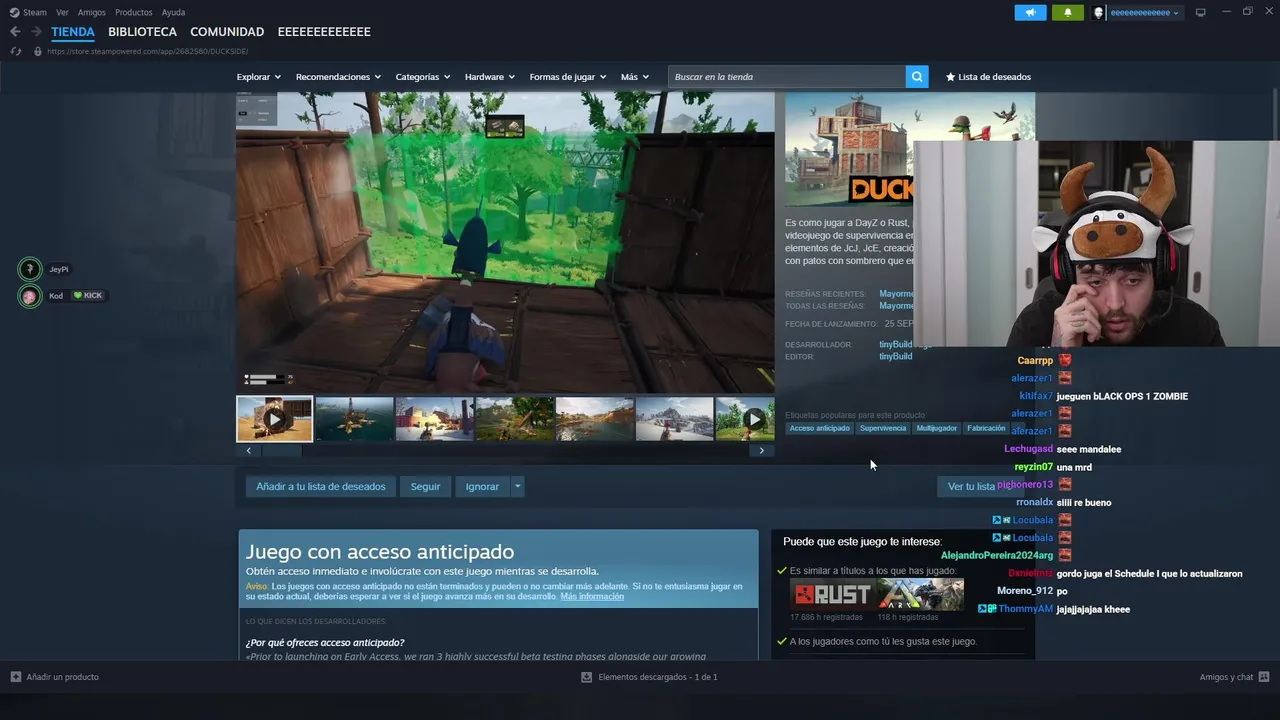Click the Buscar en la tienda field

pos(787,77)
